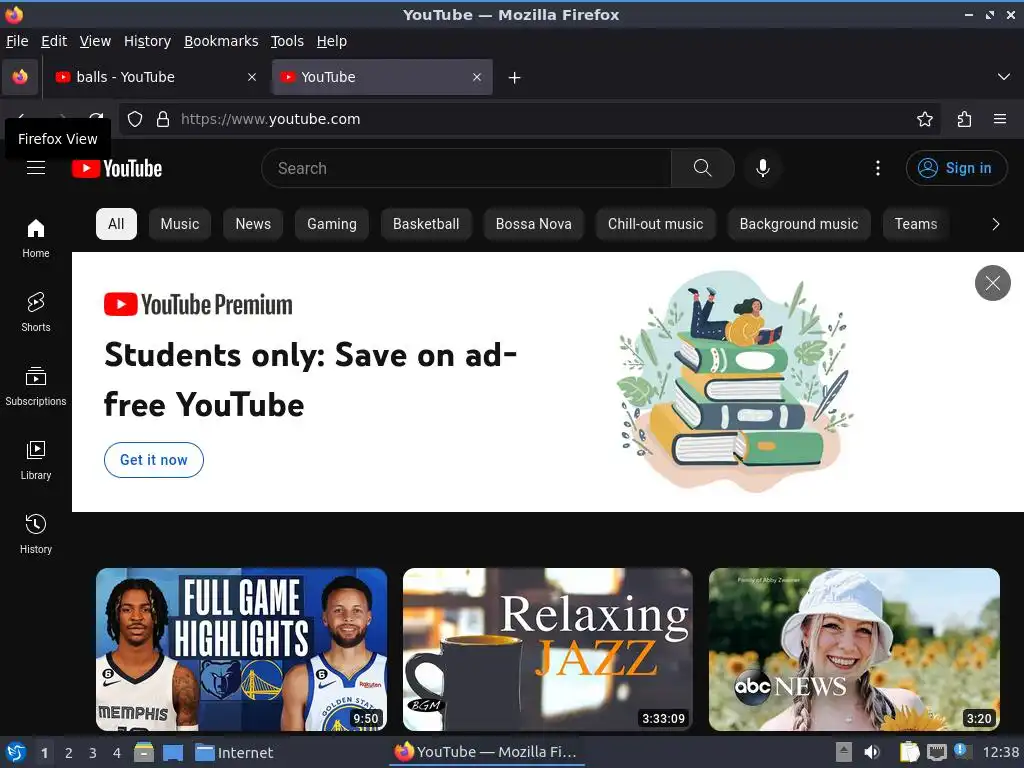Open volume control in system tray

click(871, 752)
